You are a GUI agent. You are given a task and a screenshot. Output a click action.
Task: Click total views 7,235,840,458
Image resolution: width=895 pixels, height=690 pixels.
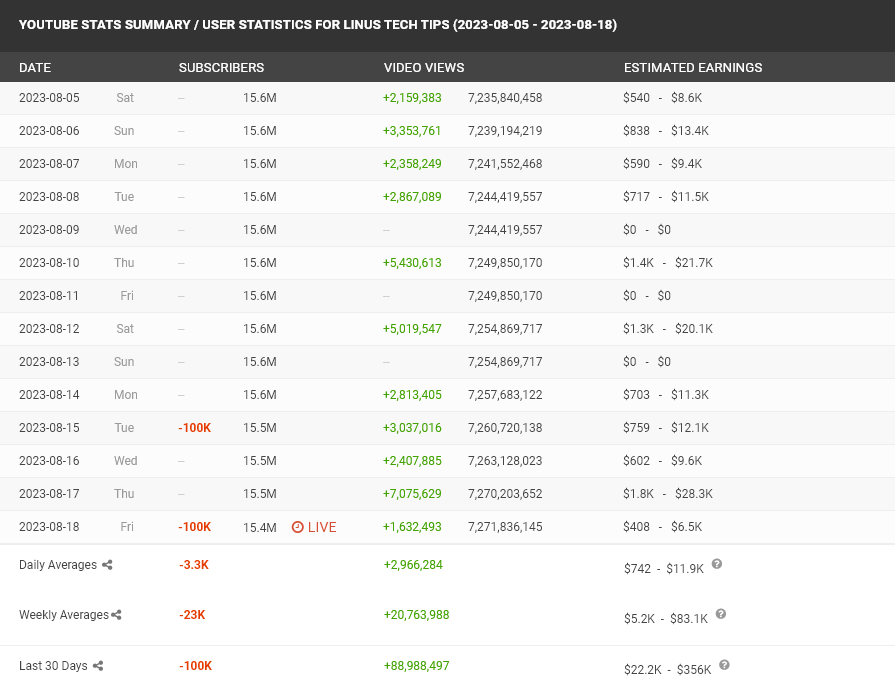tap(505, 98)
